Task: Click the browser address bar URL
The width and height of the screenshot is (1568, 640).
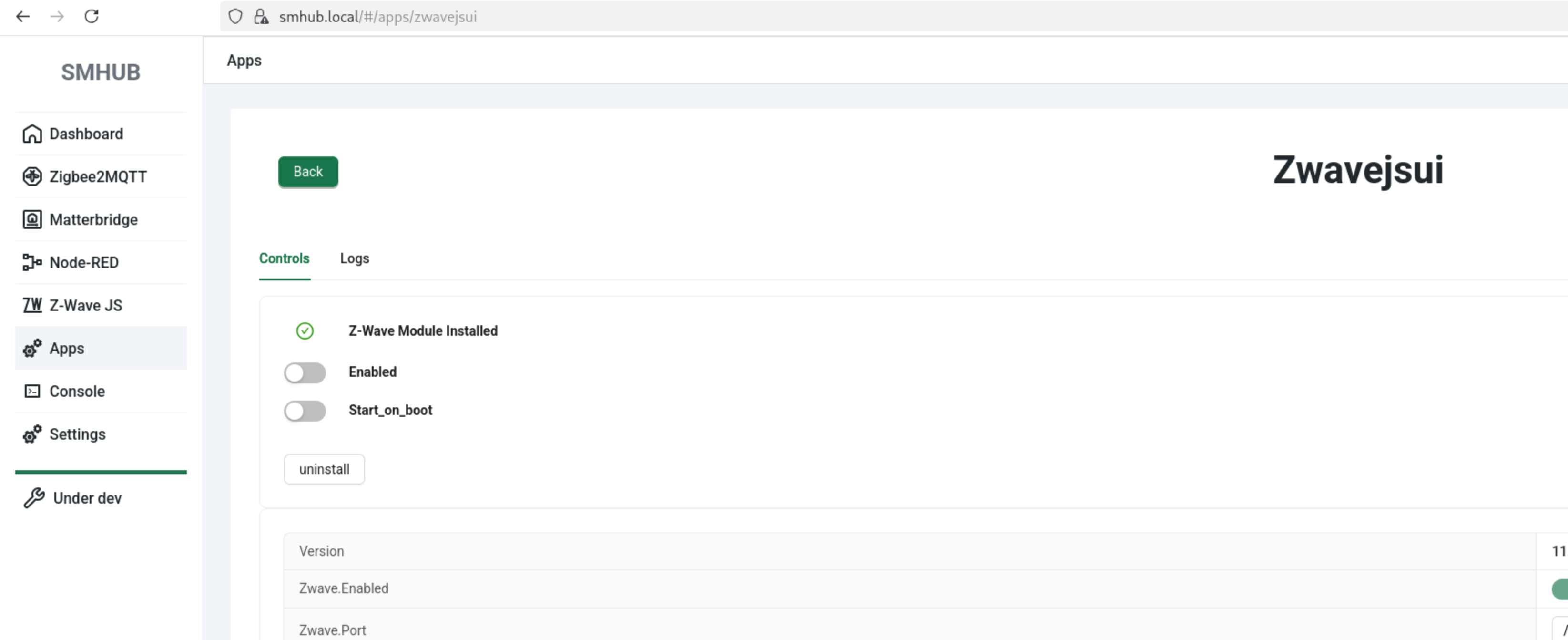Action: click(x=377, y=16)
